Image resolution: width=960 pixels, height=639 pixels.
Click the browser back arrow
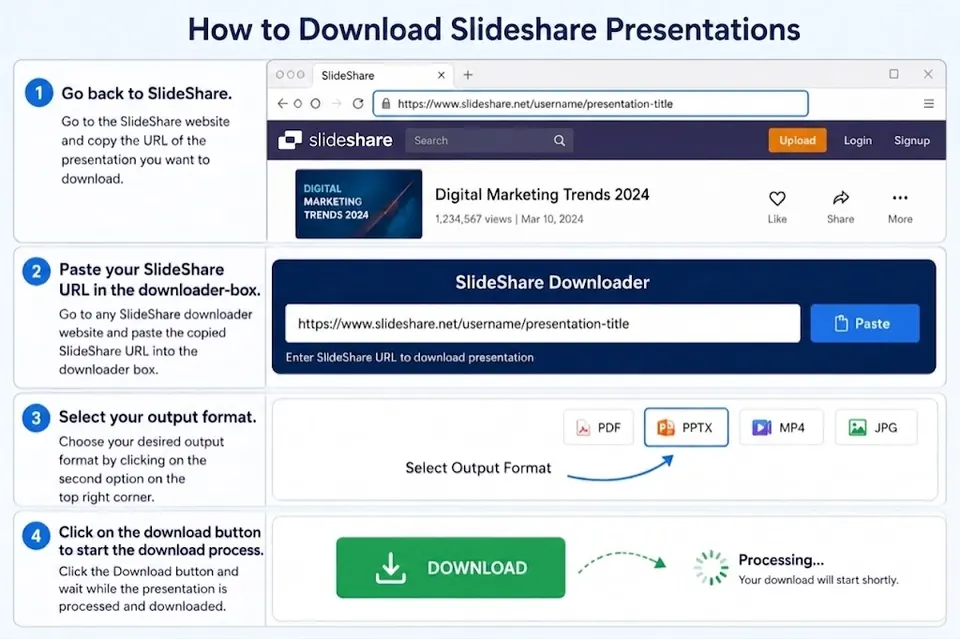pyautogui.click(x=282, y=103)
